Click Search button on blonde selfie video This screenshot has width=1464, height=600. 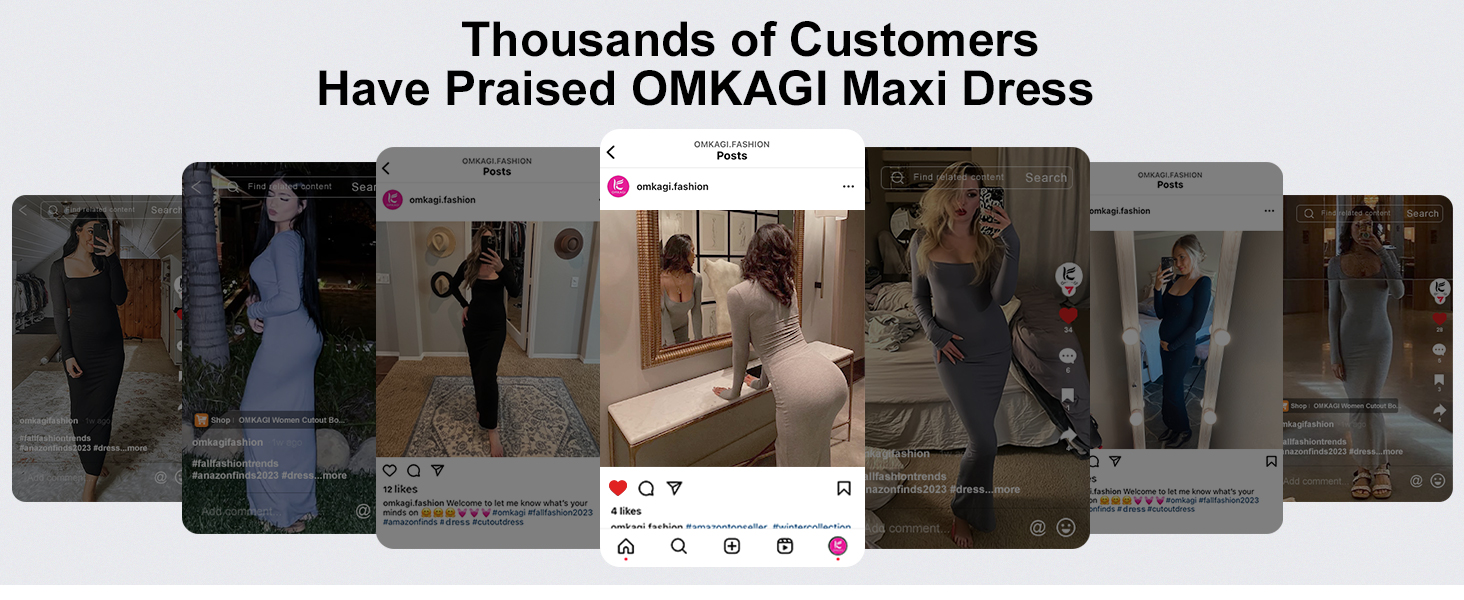click(x=1046, y=178)
